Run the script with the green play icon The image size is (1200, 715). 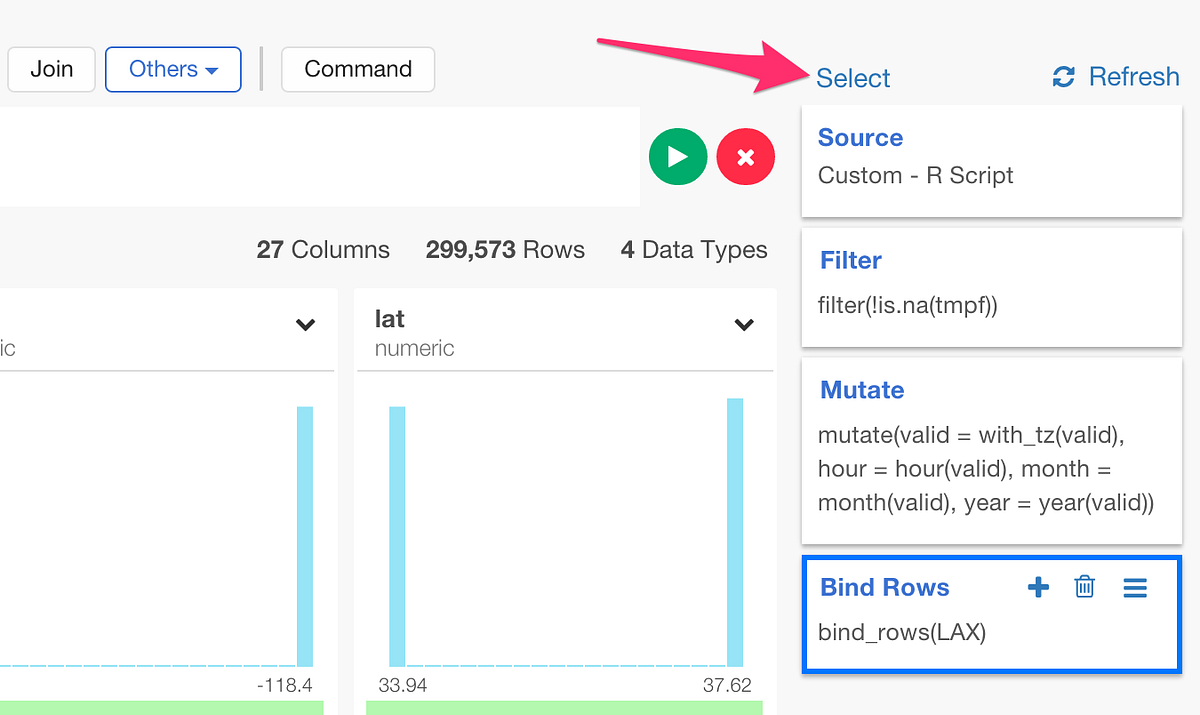tap(678, 156)
